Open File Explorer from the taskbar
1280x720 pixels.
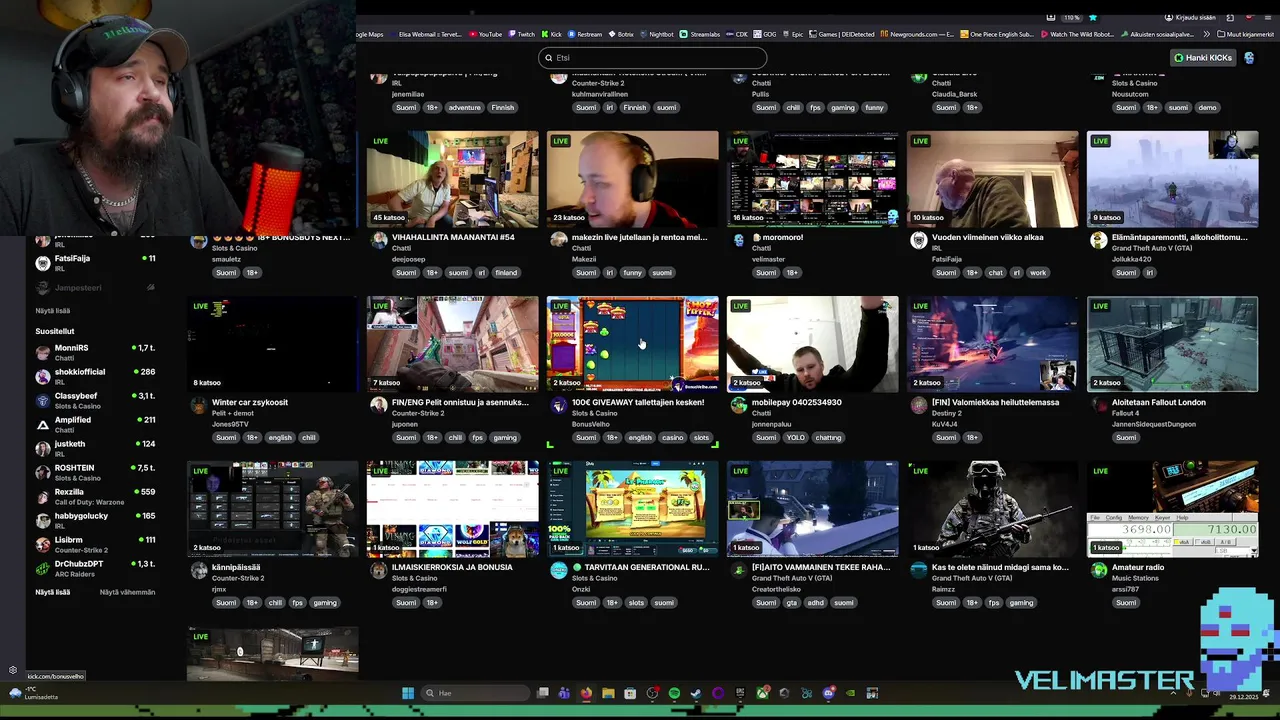pyautogui.click(x=608, y=693)
